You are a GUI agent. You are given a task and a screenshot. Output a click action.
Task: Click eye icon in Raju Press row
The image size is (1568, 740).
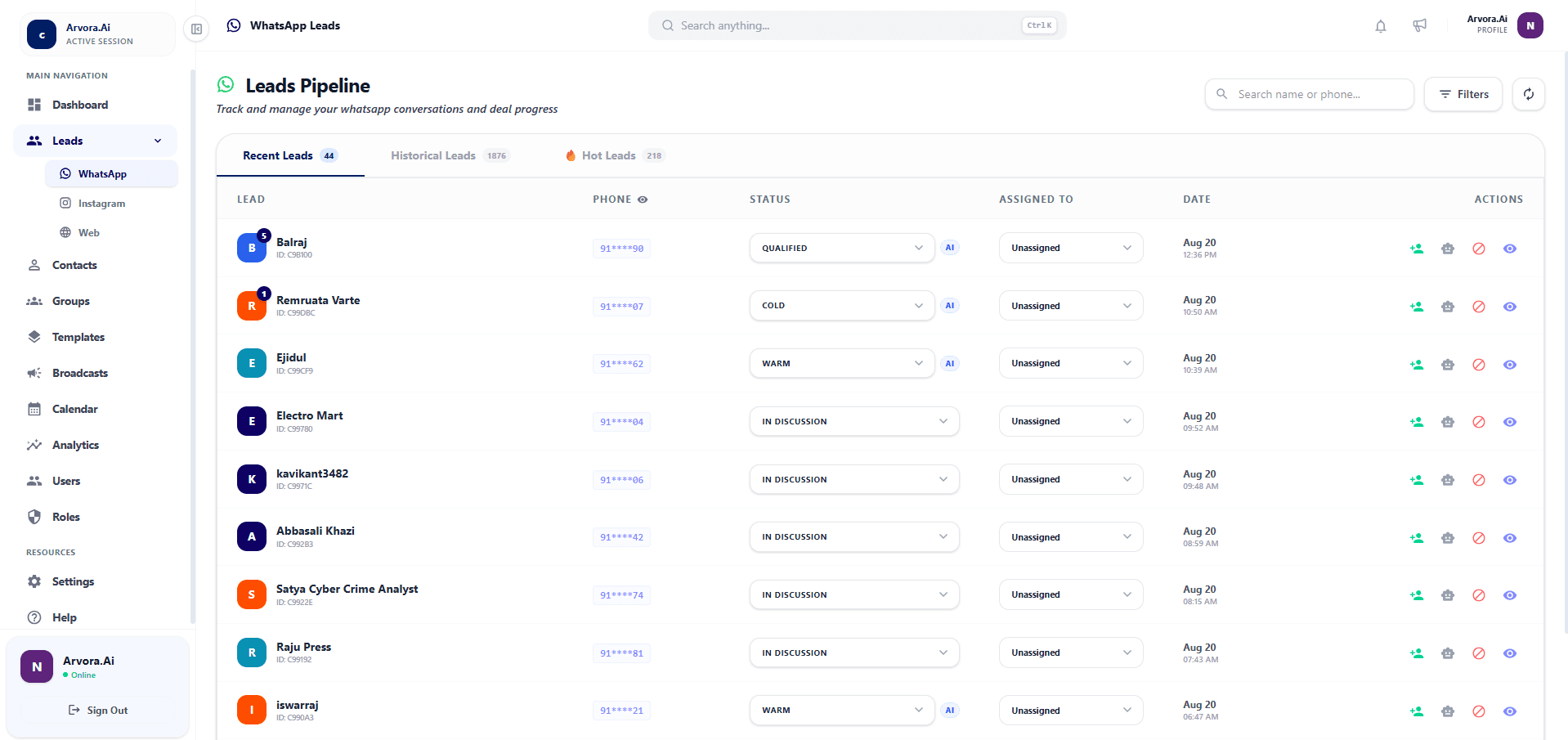[1510, 653]
